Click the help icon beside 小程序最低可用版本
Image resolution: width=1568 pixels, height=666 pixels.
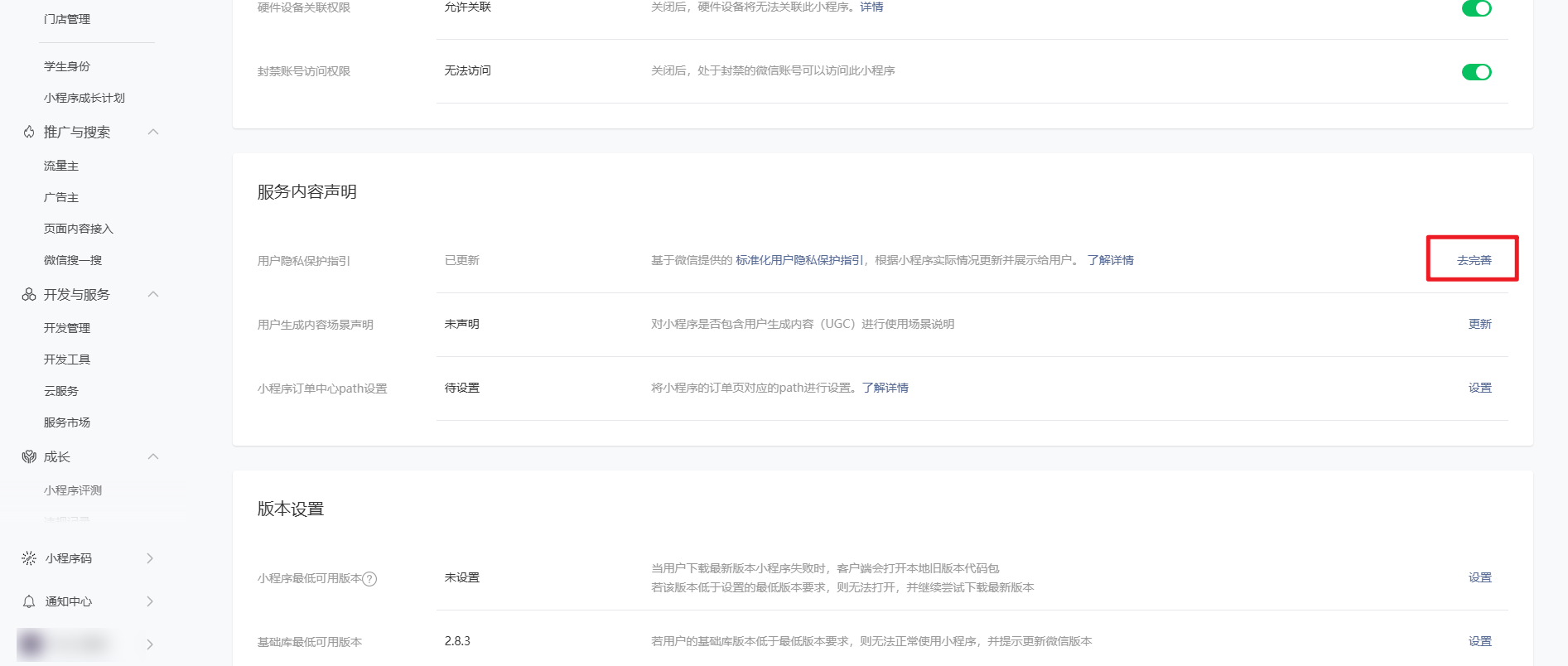click(370, 579)
